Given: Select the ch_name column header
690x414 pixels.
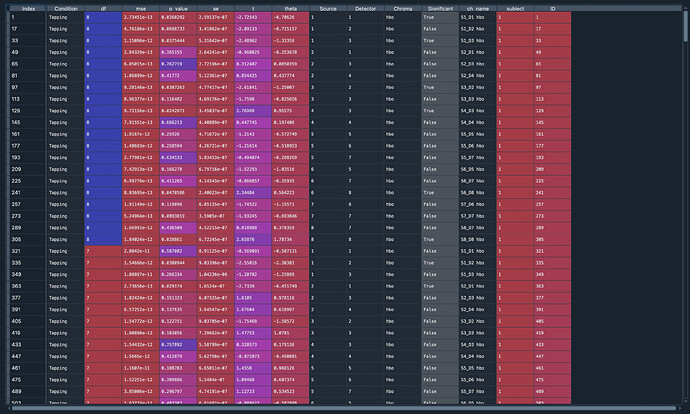Looking at the screenshot, I should click(477, 8).
